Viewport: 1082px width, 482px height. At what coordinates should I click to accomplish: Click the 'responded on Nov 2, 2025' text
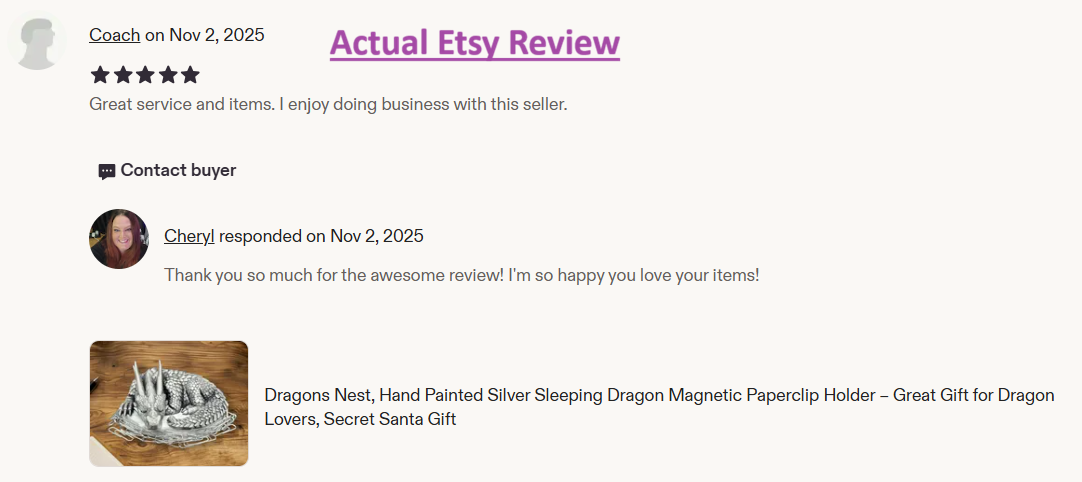tap(322, 236)
